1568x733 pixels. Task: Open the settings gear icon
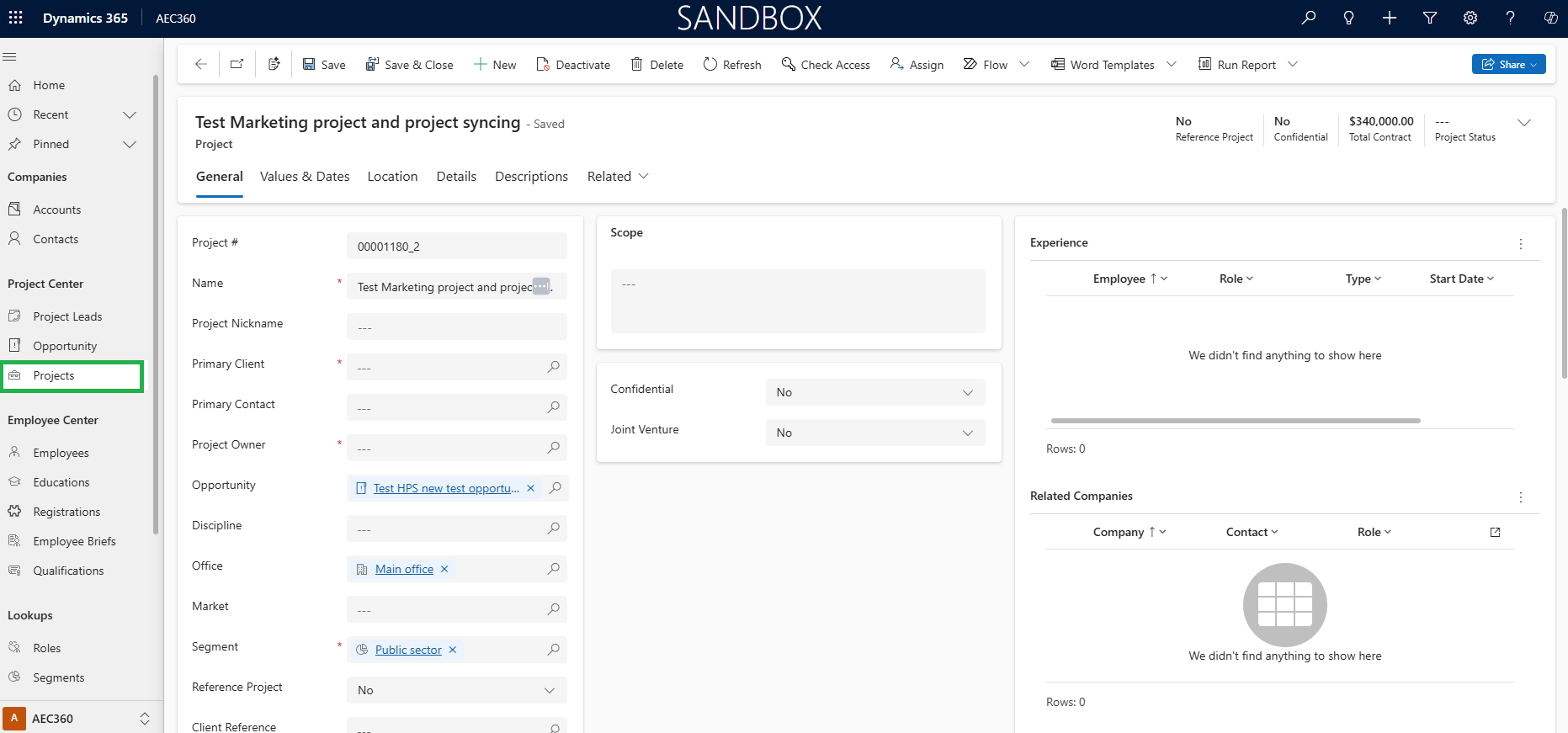tap(1470, 18)
